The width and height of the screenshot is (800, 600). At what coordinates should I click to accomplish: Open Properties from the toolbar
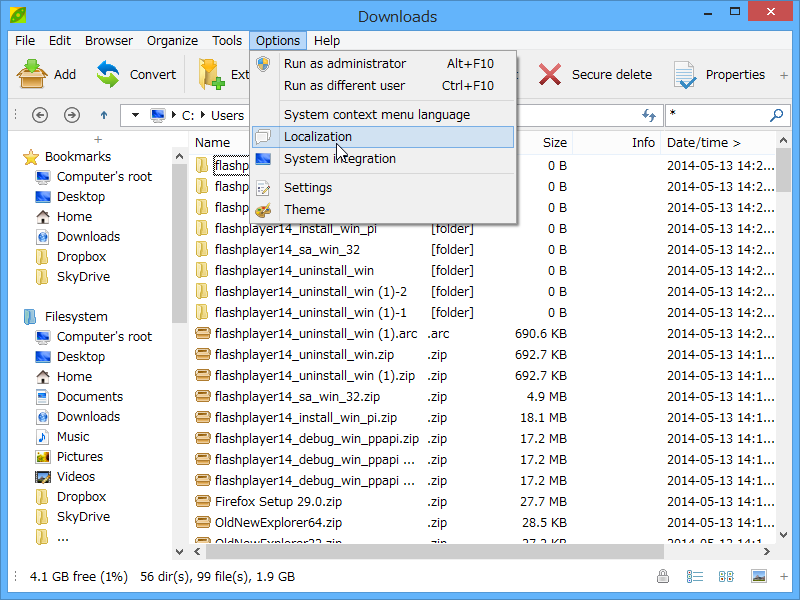point(719,74)
